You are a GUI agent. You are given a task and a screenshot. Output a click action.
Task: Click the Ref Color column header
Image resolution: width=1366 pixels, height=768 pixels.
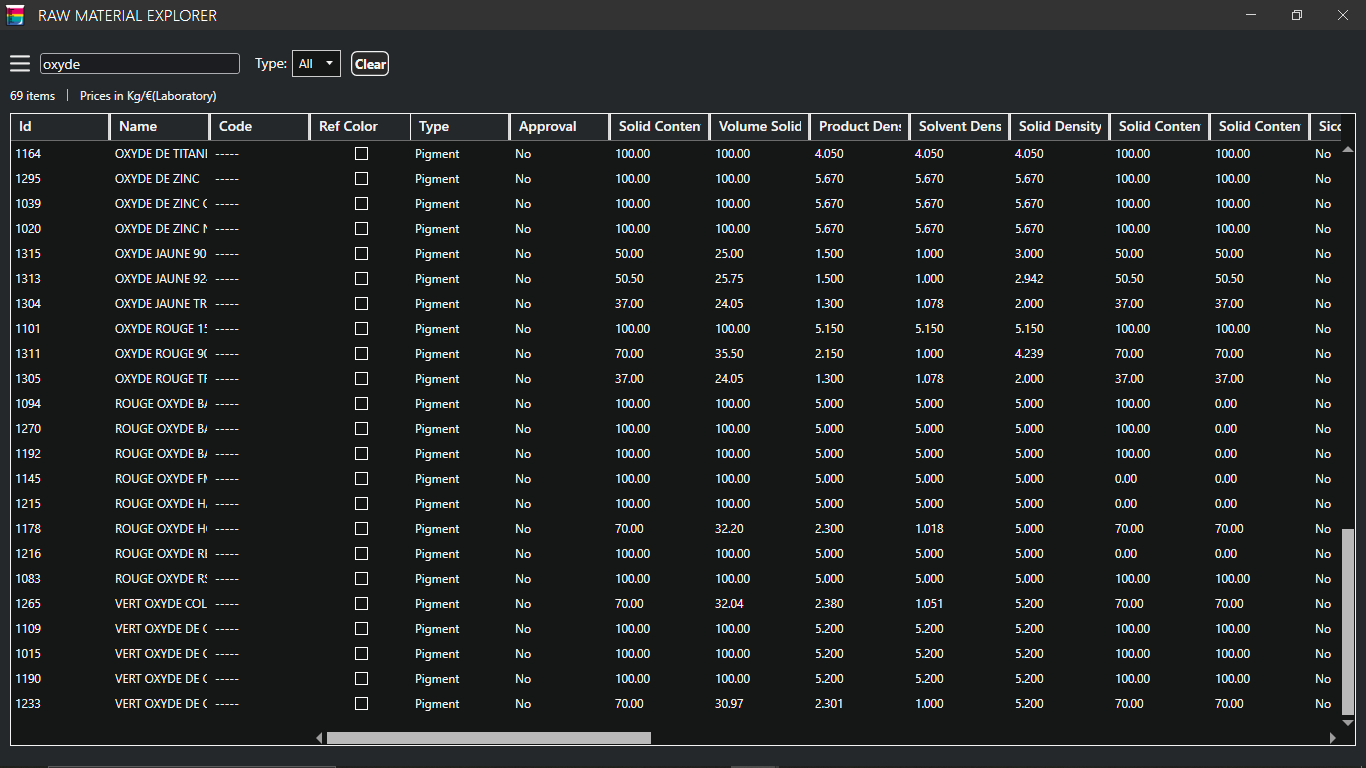click(x=360, y=126)
